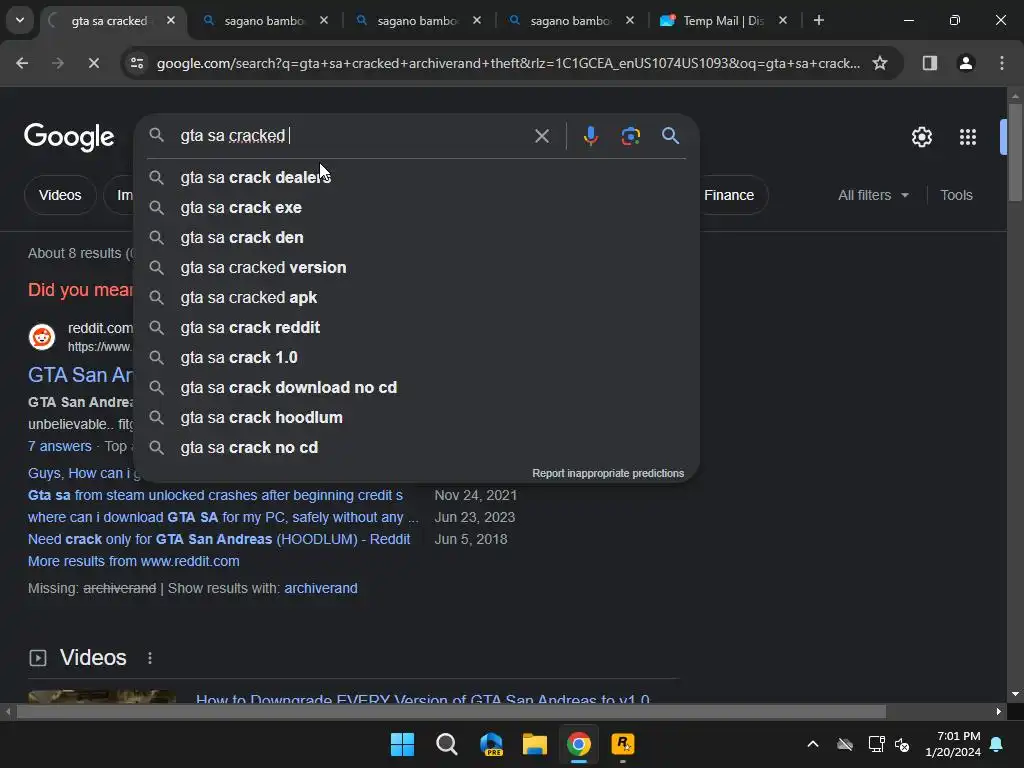The image size is (1024, 768).
Task: Open the Google apps grid
Action: [968, 137]
